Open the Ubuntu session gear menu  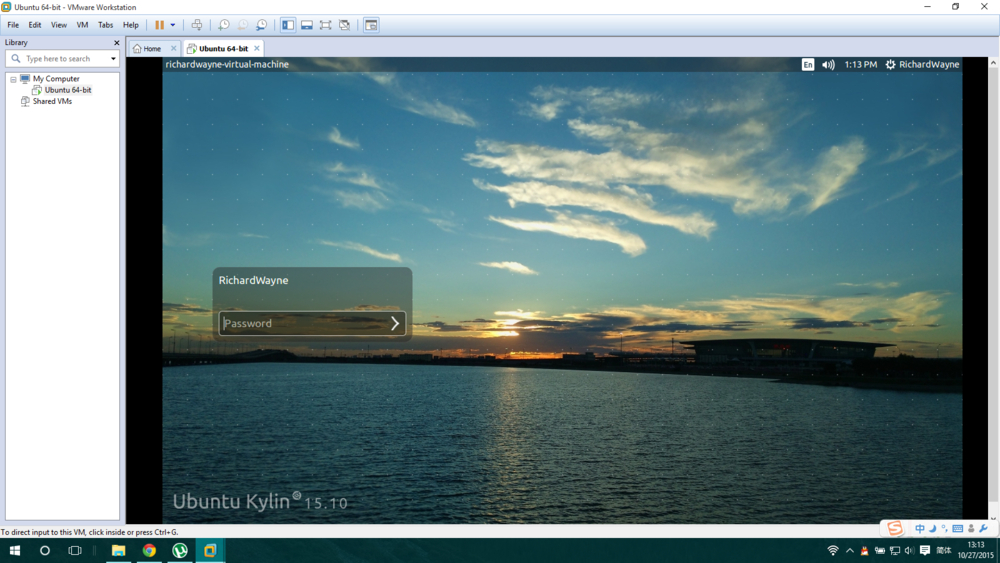(x=891, y=64)
